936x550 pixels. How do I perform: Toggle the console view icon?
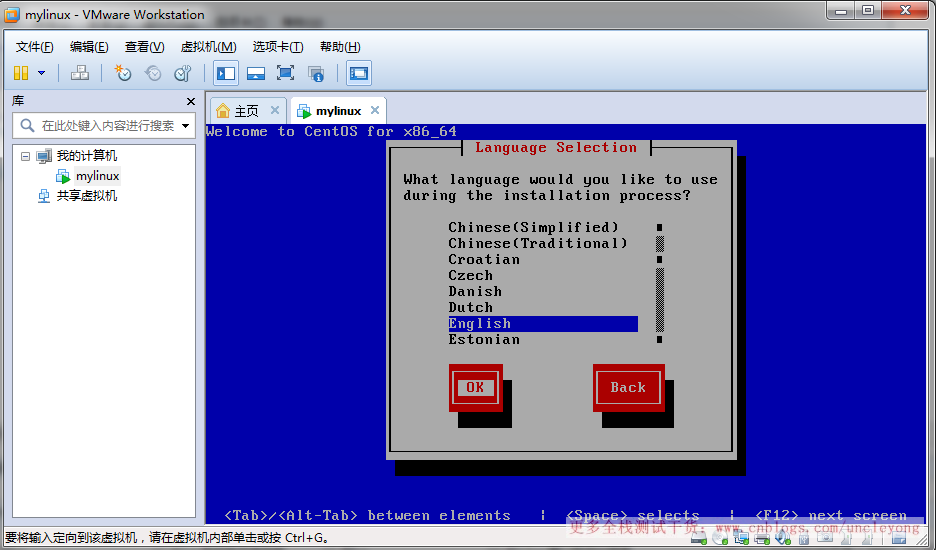359,73
